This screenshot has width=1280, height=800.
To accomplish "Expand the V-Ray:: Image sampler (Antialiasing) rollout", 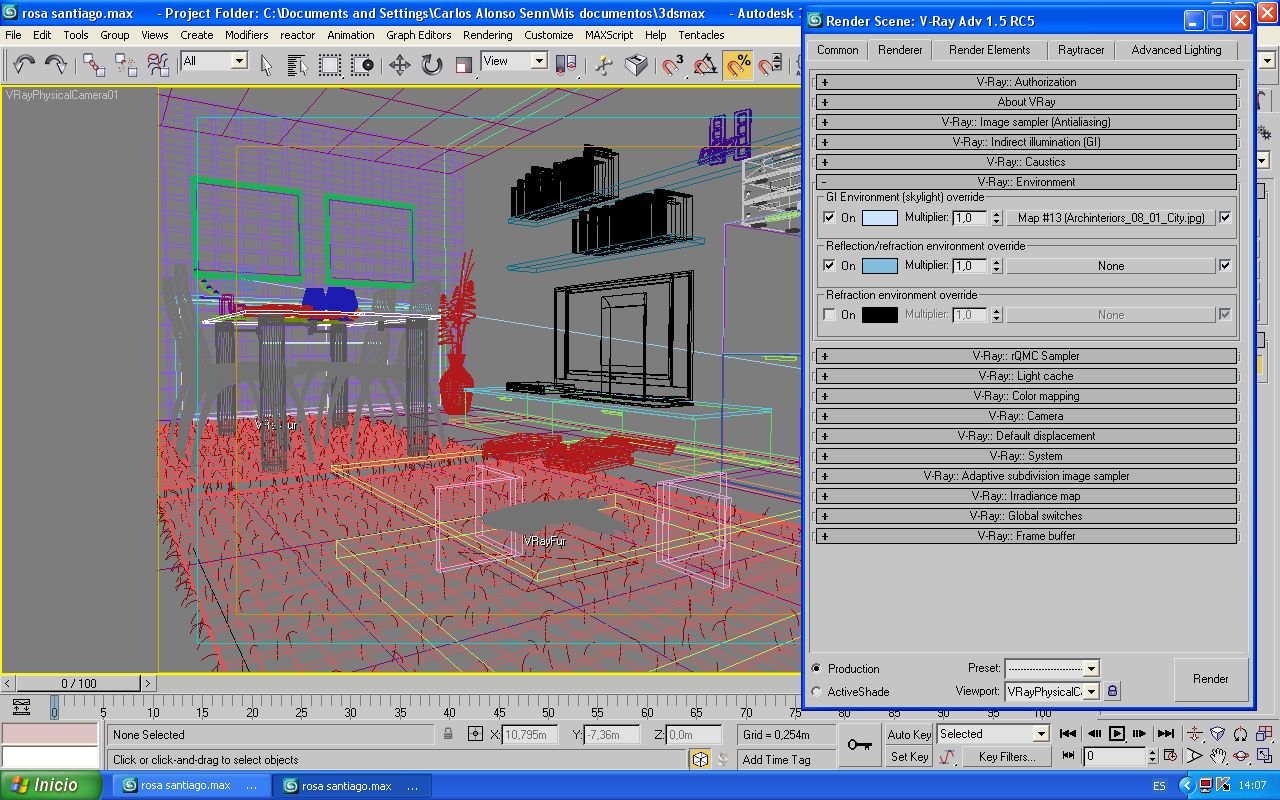I will point(1026,122).
